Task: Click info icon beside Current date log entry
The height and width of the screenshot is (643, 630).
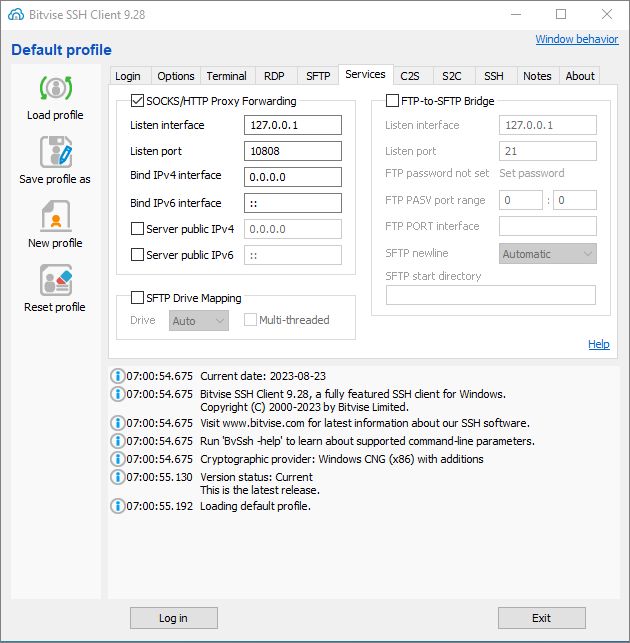Action: click(117, 376)
